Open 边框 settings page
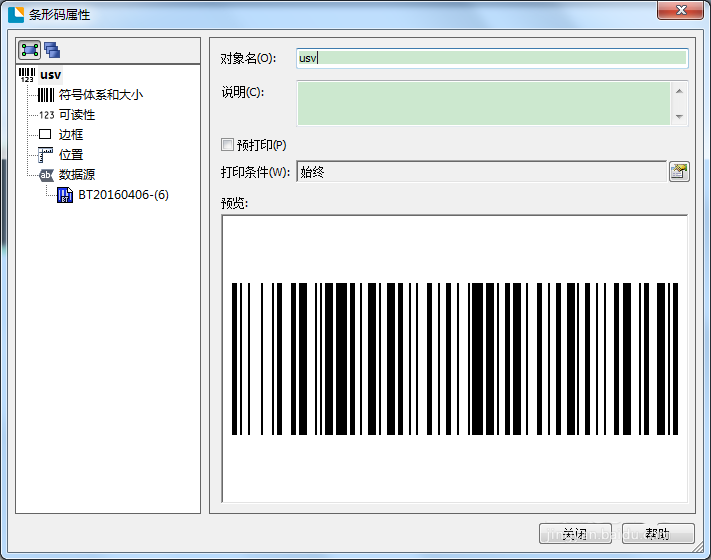This screenshot has height=560, width=711. (x=71, y=135)
